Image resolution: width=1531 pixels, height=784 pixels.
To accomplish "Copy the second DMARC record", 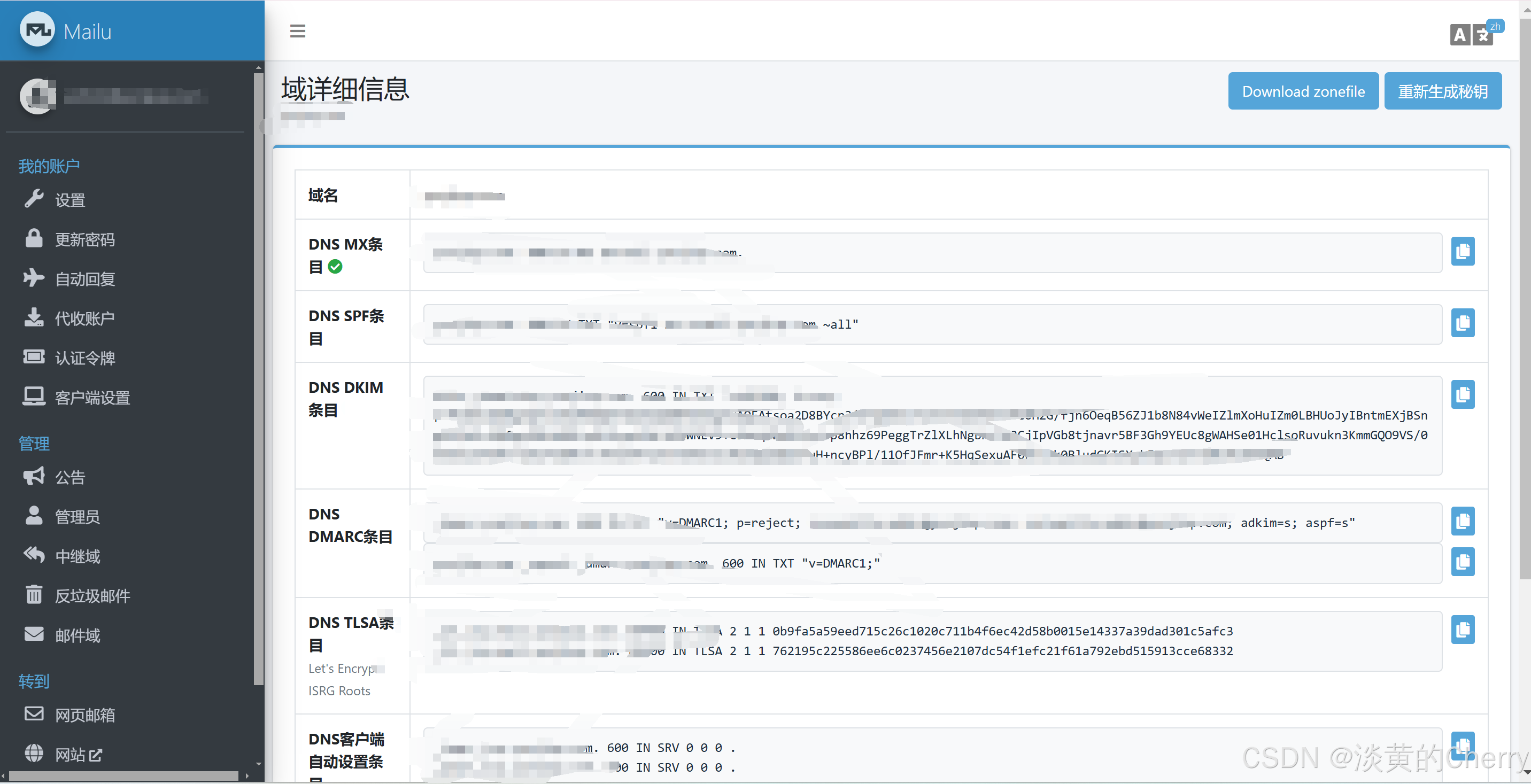I will (1462, 562).
